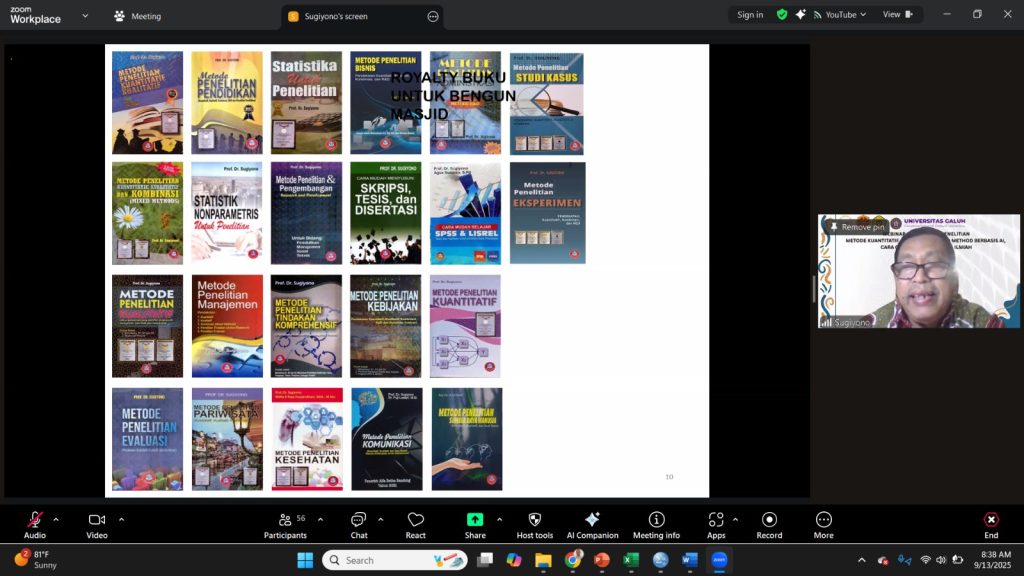Click the Metode Penelitian Kesehatan book cover

click(307, 439)
